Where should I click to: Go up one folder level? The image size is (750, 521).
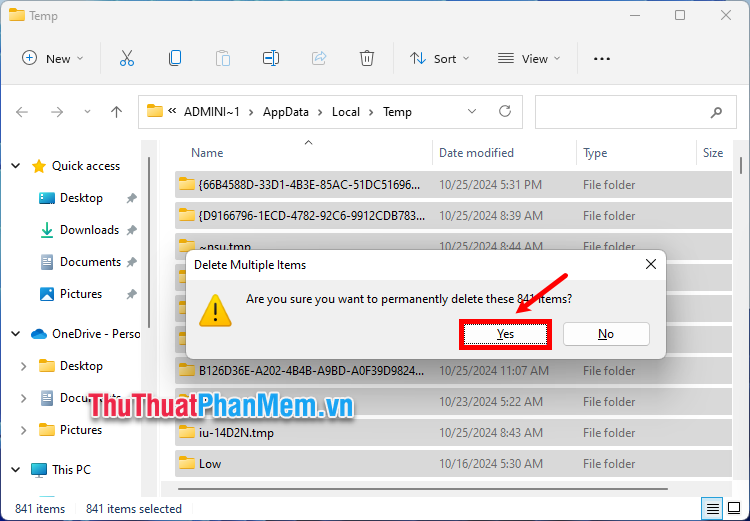[x=116, y=112]
